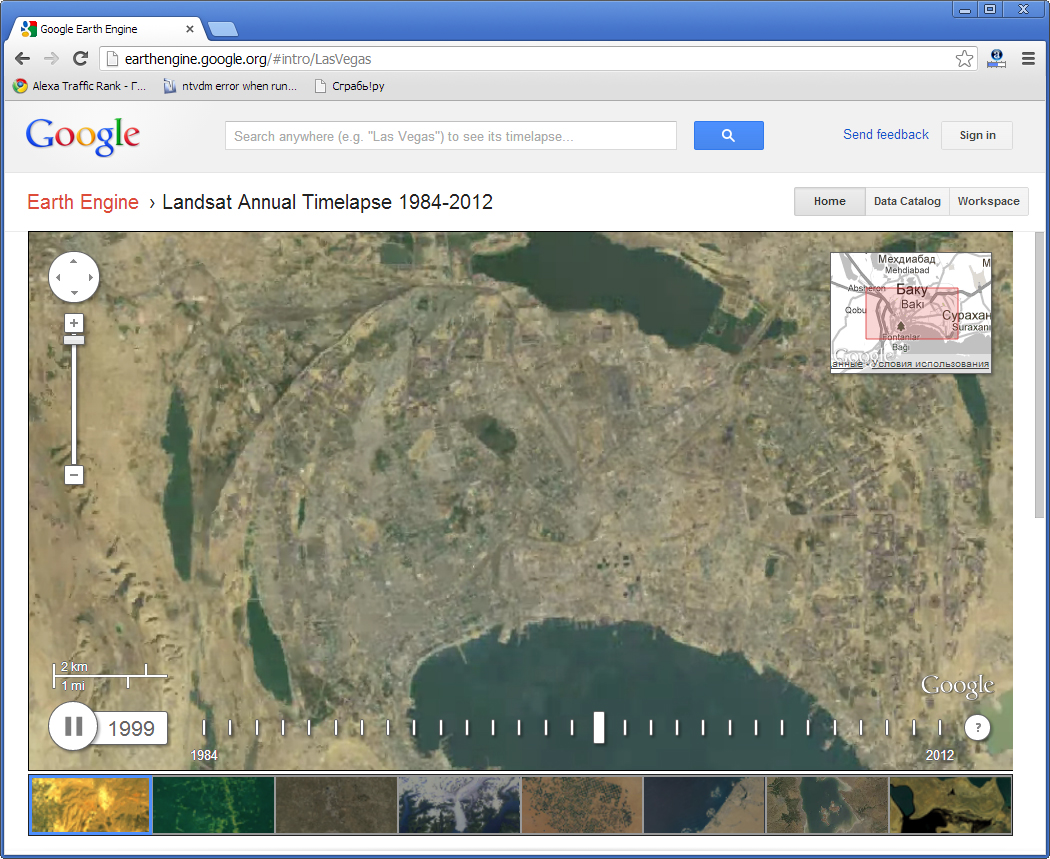
Task: Click the Google logo
Action: [82, 136]
